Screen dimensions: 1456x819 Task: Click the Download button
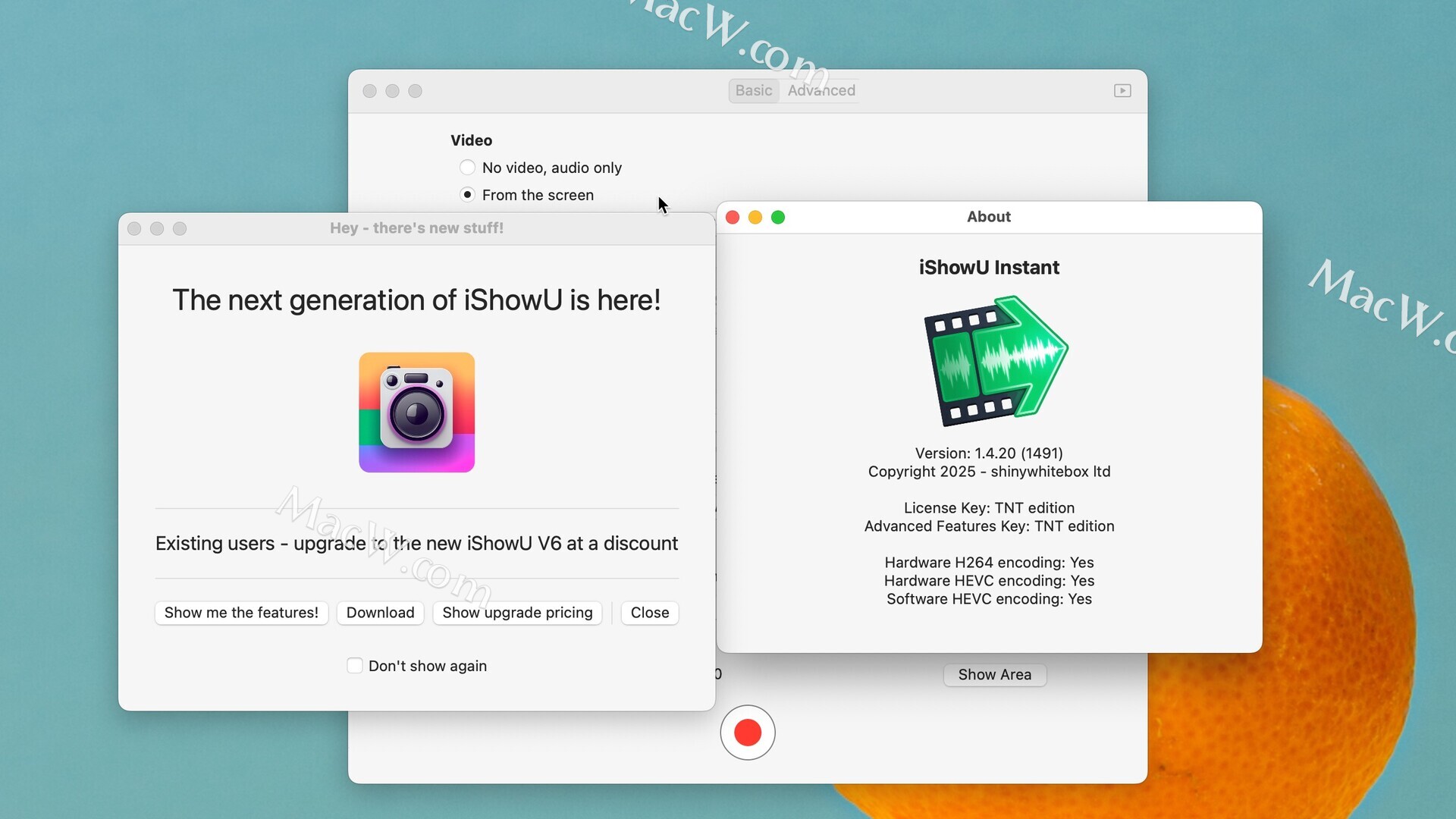click(381, 613)
